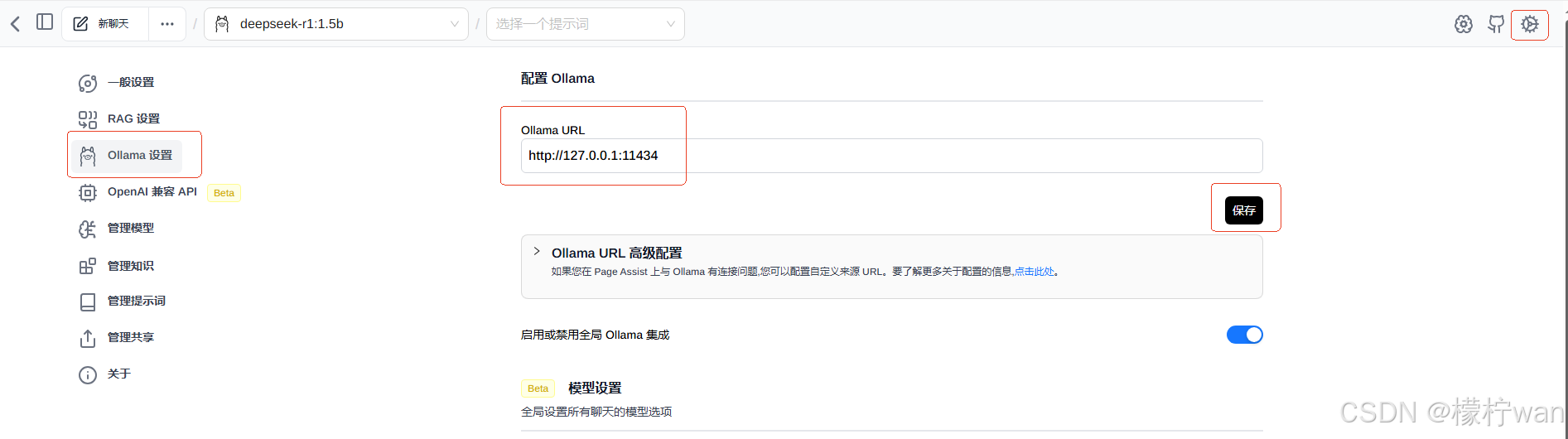Click the RAG 设置 icon

88,119
